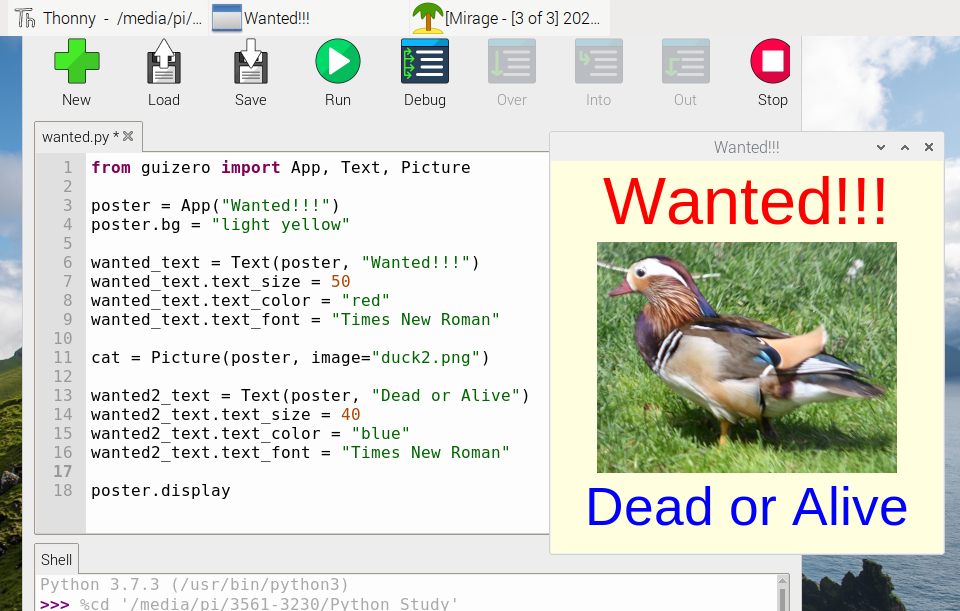Click the Step Out icon
This screenshot has width=960, height=611.
point(686,61)
